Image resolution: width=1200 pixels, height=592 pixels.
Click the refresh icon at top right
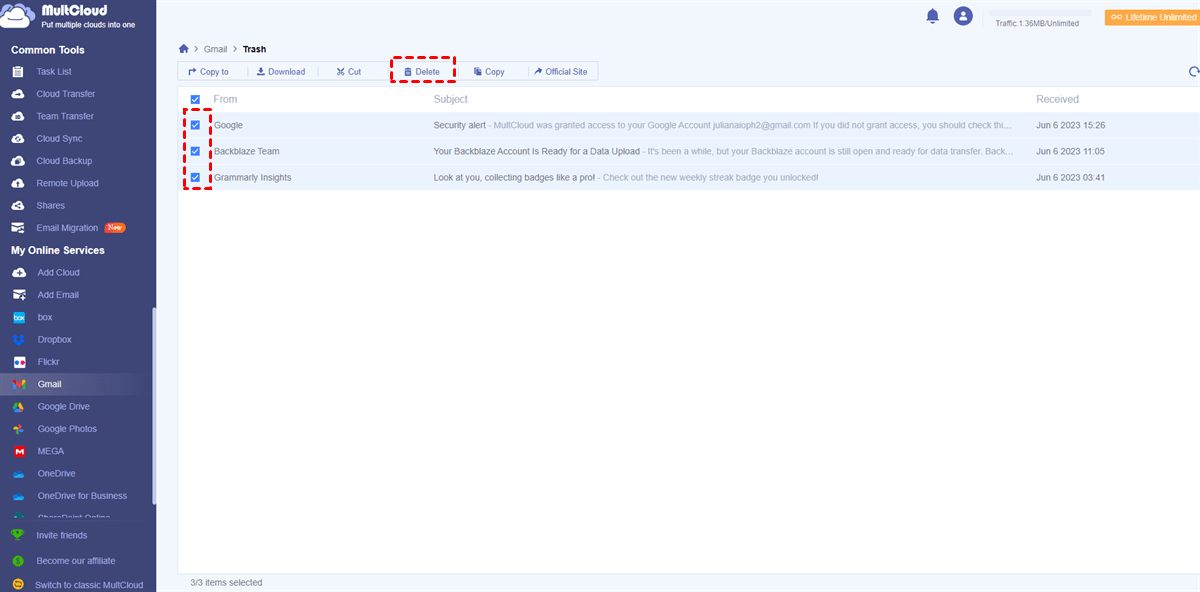pyautogui.click(x=1193, y=72)
